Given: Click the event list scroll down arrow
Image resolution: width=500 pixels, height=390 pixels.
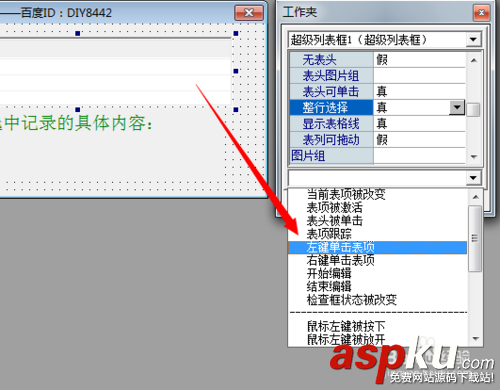Looking at the screenshot, I should [475, 339].
